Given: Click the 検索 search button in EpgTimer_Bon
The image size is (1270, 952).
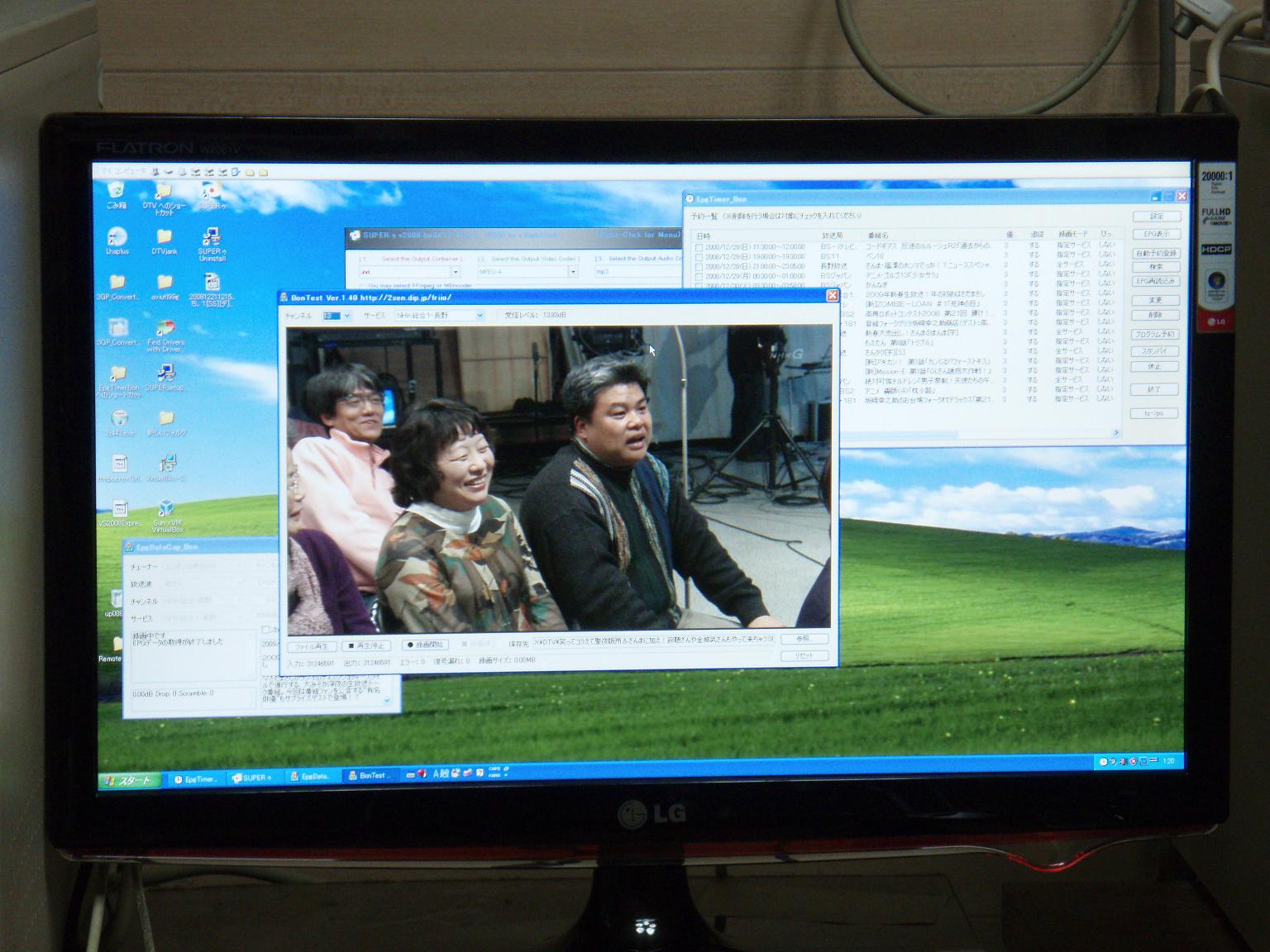Looking at the screenshot, I should (x=1156, y=267).
